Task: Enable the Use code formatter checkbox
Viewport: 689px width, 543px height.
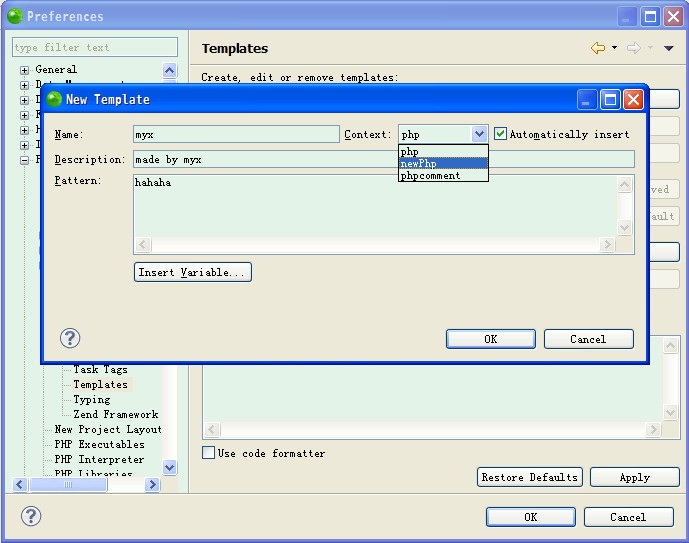Action: click(209, 453)
